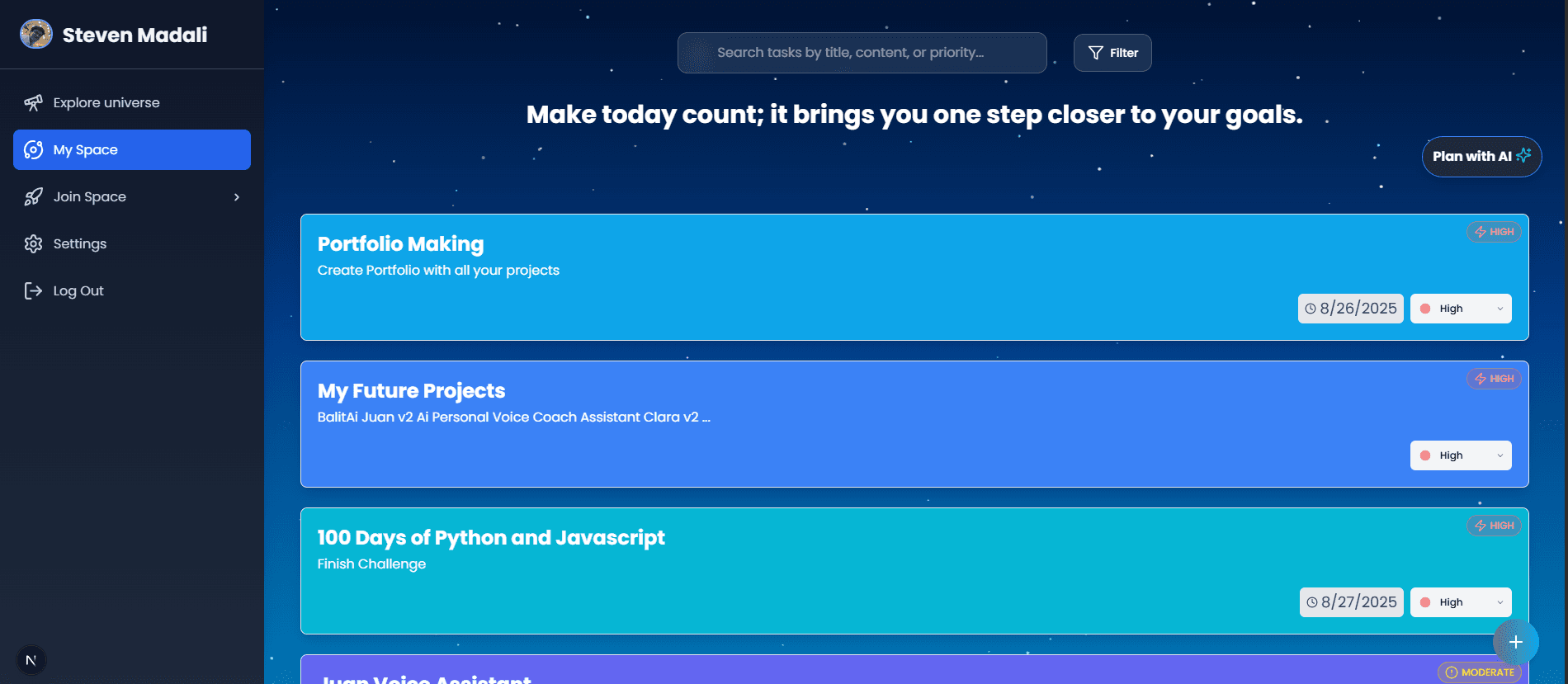Click the telescope Explore universe icon
Viewport: 1568px width, 684px height.
click(x=33, y=103)
